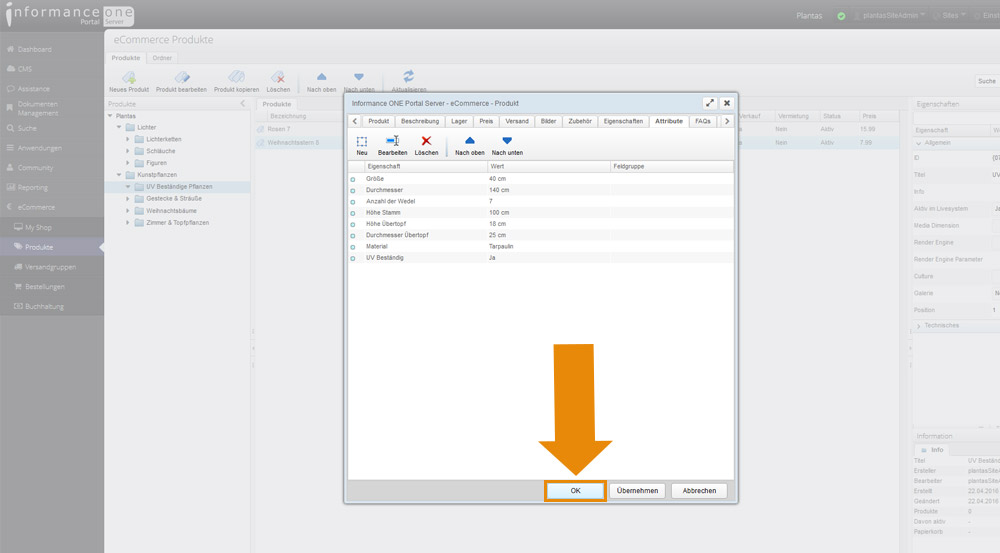Switch to Beschreibung tab
The image size is (1000, 553).
click(420, 121)
